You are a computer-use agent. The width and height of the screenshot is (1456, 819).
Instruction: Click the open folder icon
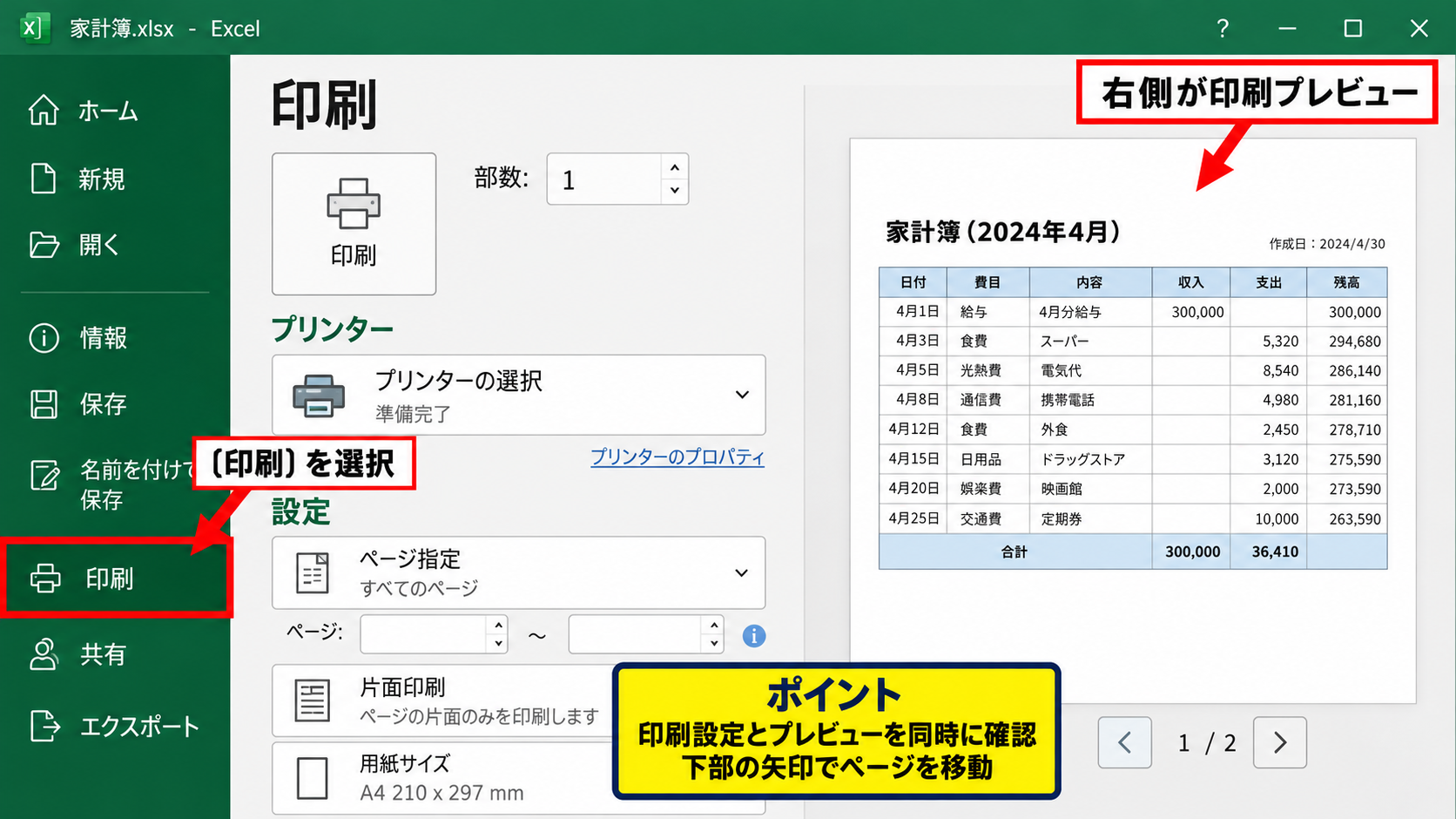44,245
